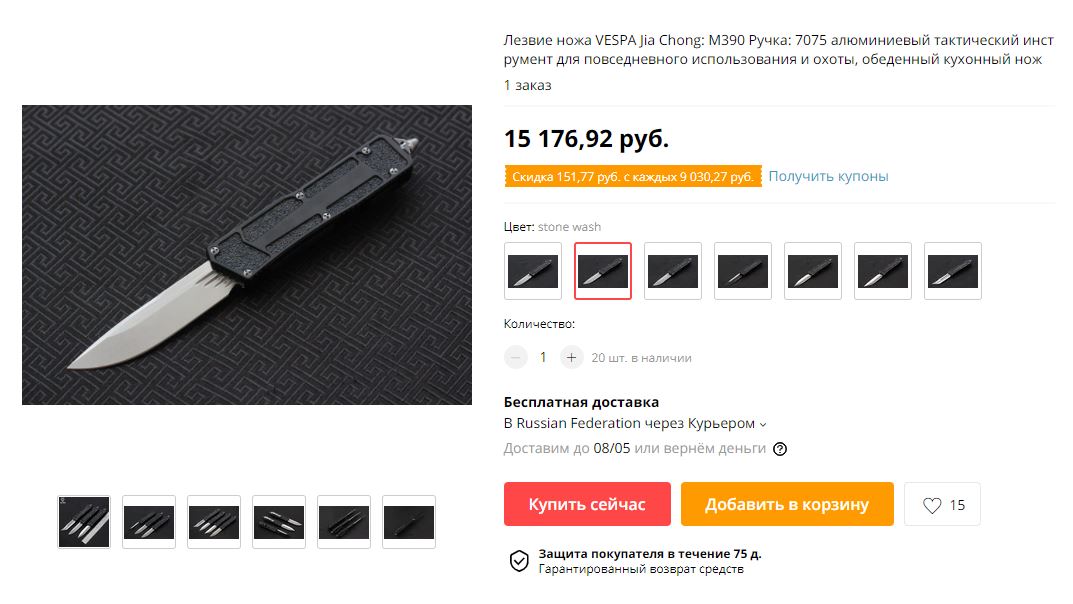This screenshot has width=1073, height=604.
Task: Decrease quantity with the minus button
Action: click(516, 357)
